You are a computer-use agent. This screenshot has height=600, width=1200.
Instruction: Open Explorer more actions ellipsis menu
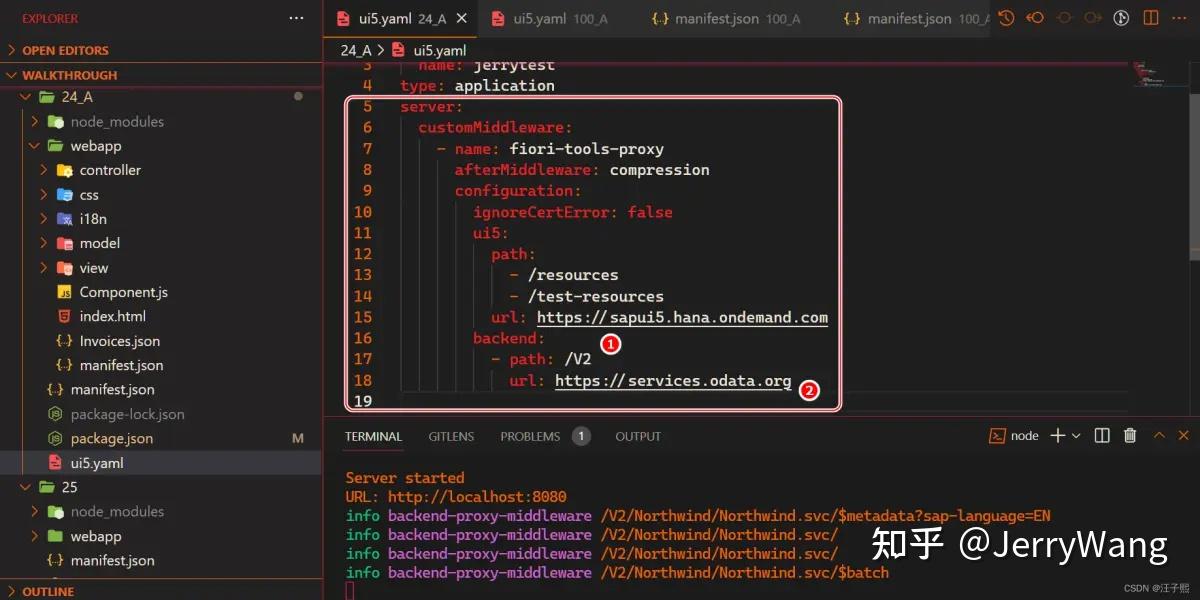pyautogui.click(x=296, y=18)
